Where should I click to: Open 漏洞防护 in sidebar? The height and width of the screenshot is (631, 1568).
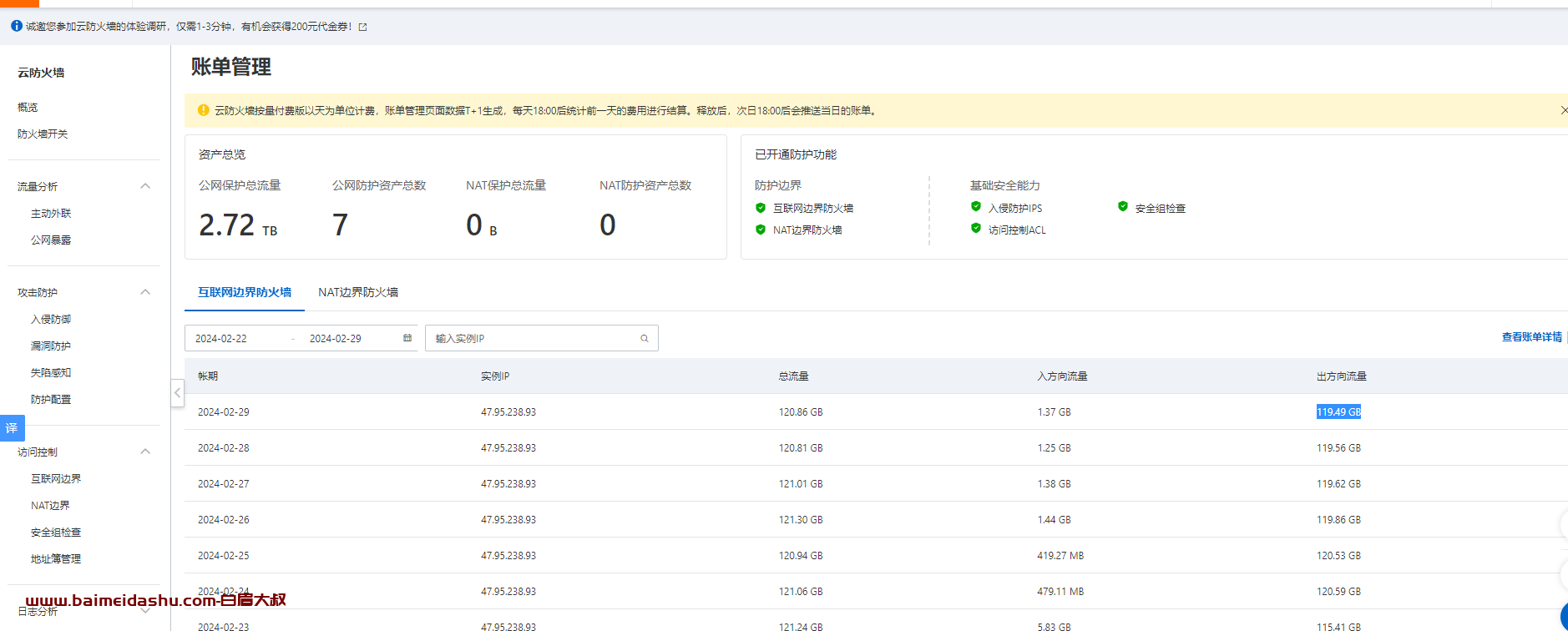tap(51, 346)
